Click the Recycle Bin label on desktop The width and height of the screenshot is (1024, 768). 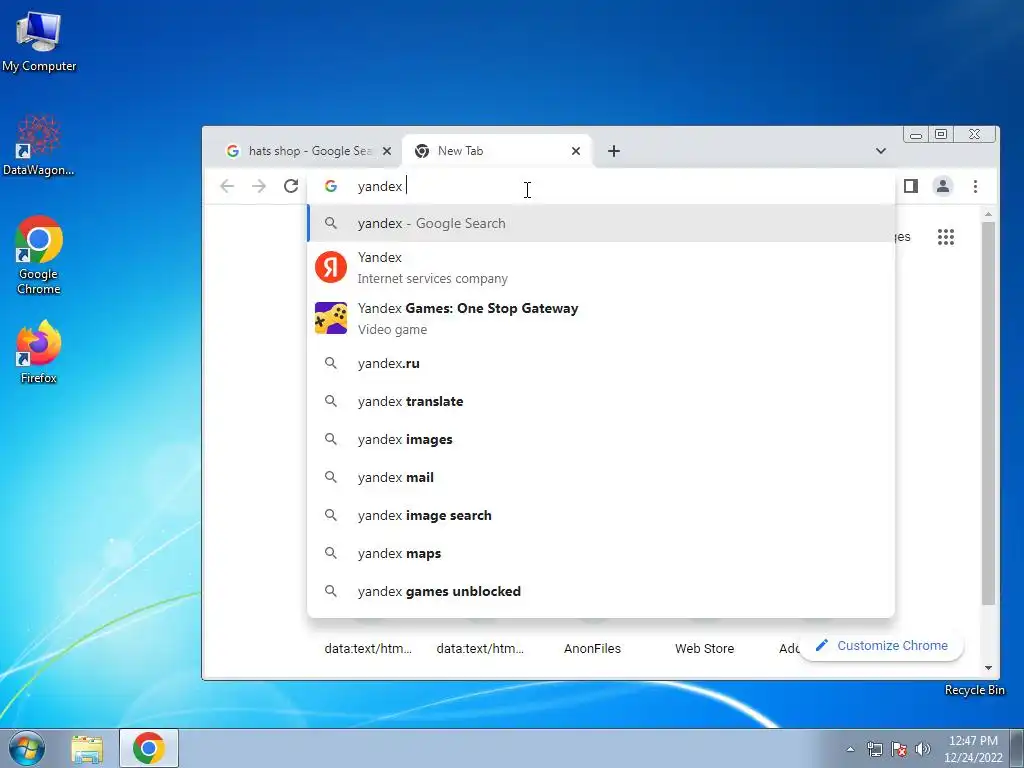coord(974,690)
